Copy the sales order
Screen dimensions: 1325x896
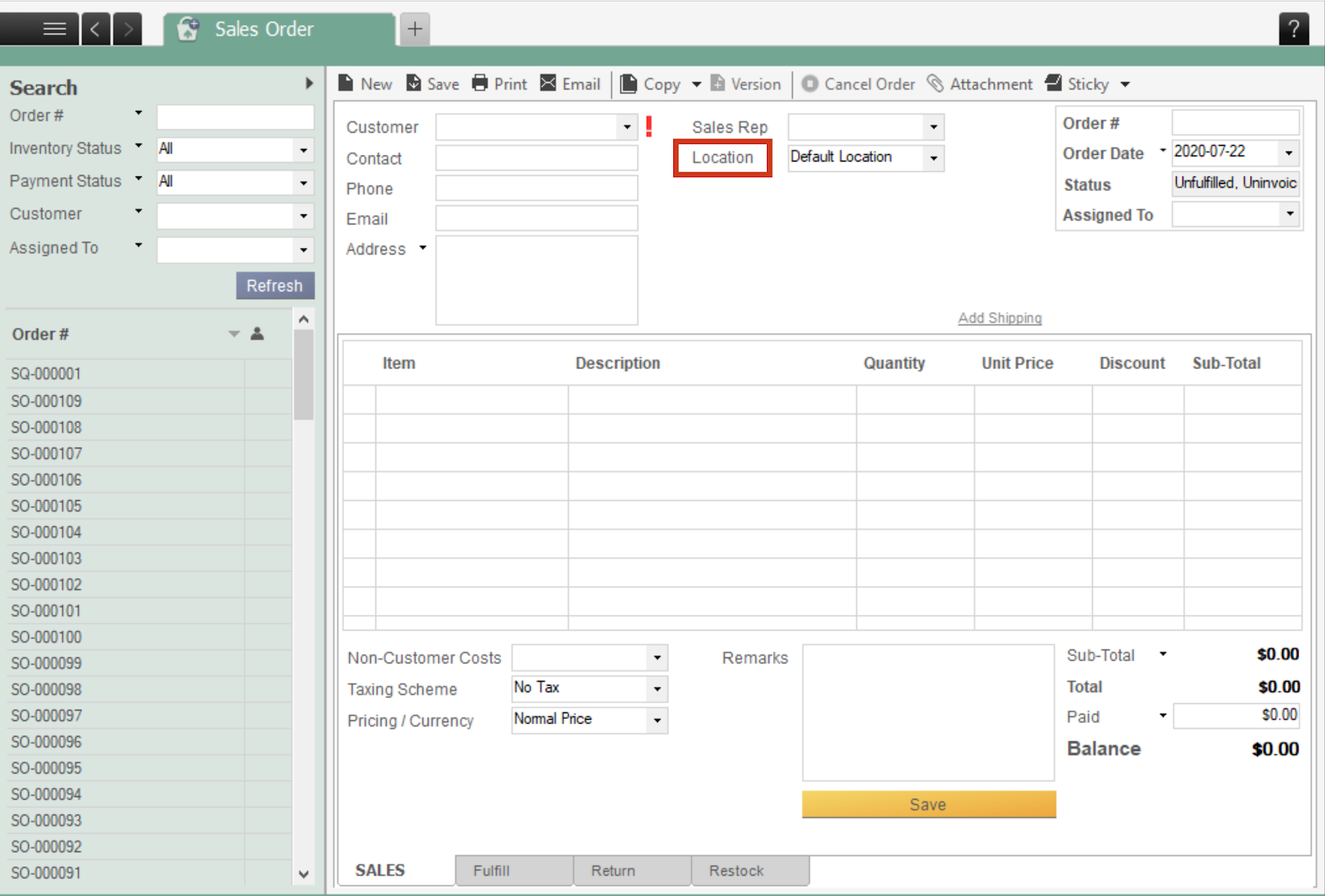click(651, 84)
